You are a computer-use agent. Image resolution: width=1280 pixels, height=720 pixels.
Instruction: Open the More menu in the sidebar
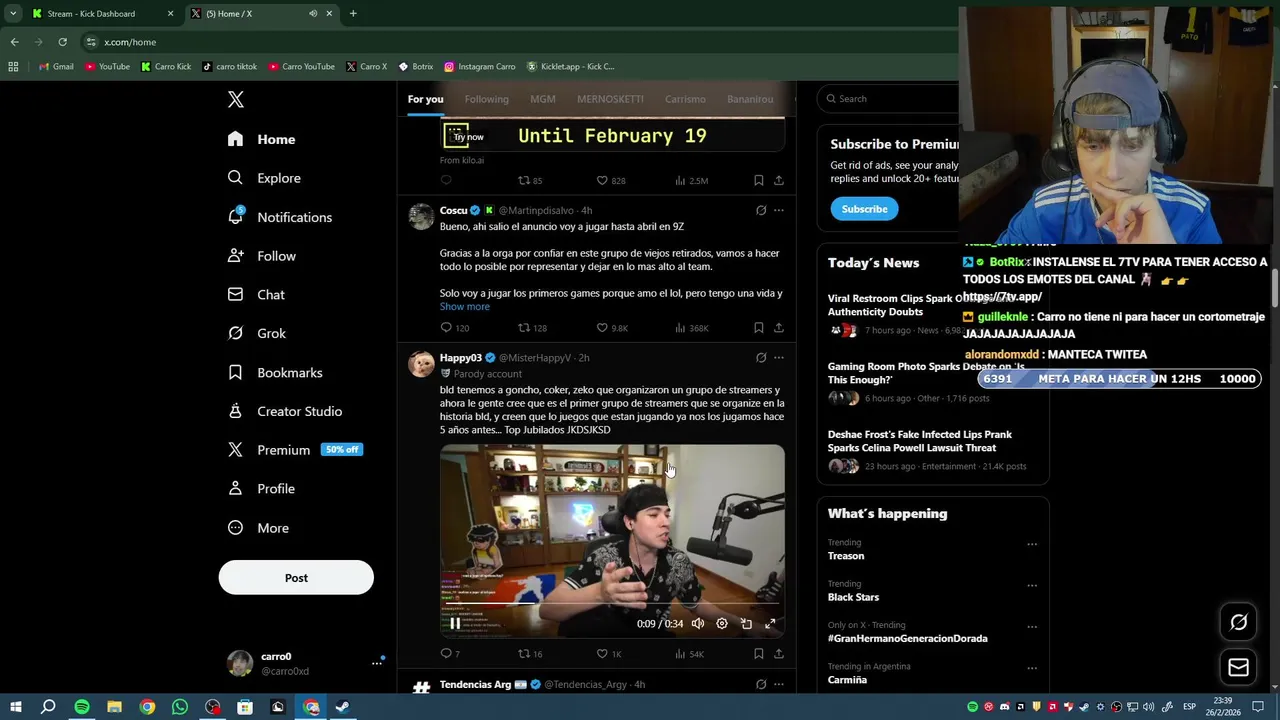pos(258,528)
